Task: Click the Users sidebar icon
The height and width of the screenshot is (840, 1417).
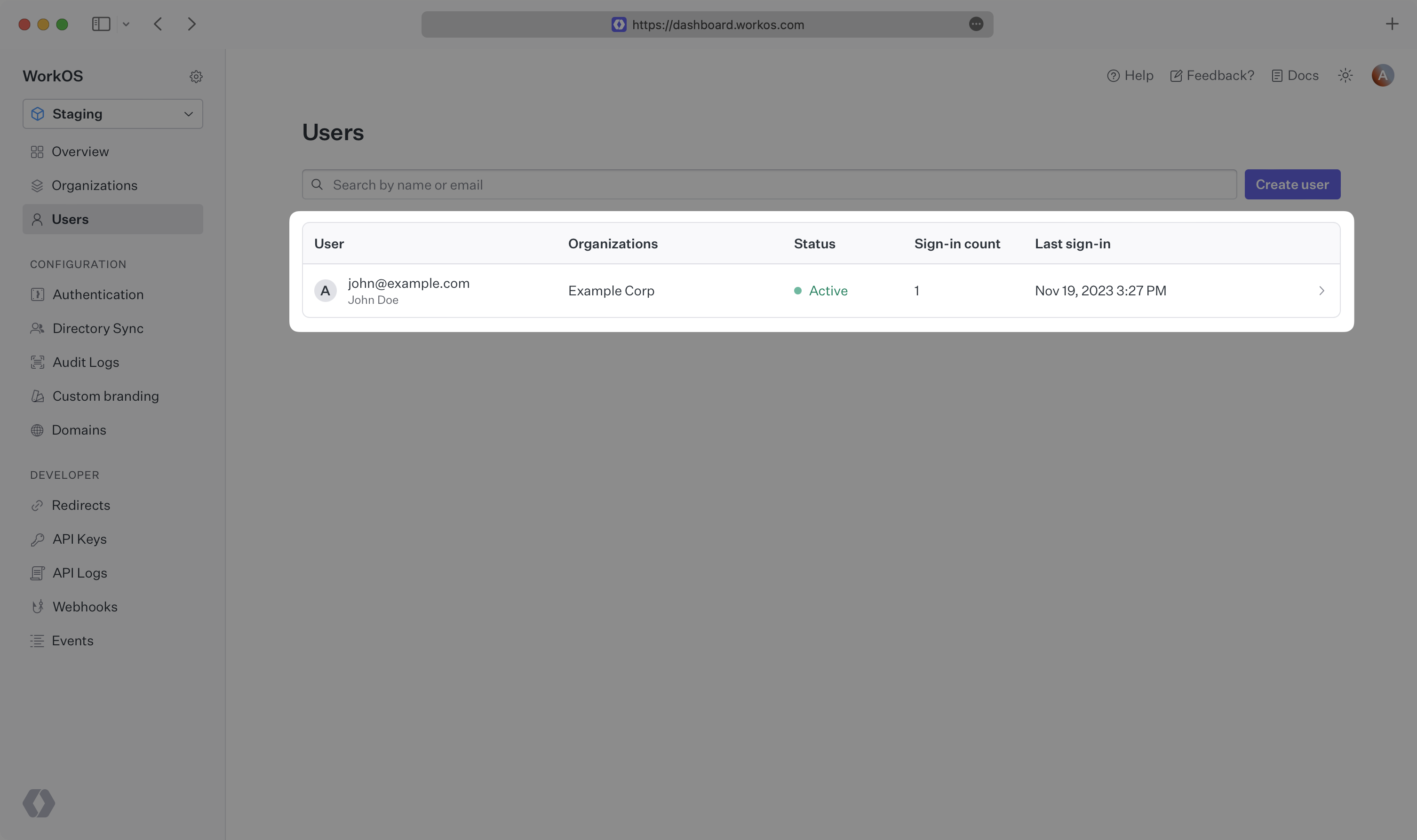Action: (x=37, y=219)
